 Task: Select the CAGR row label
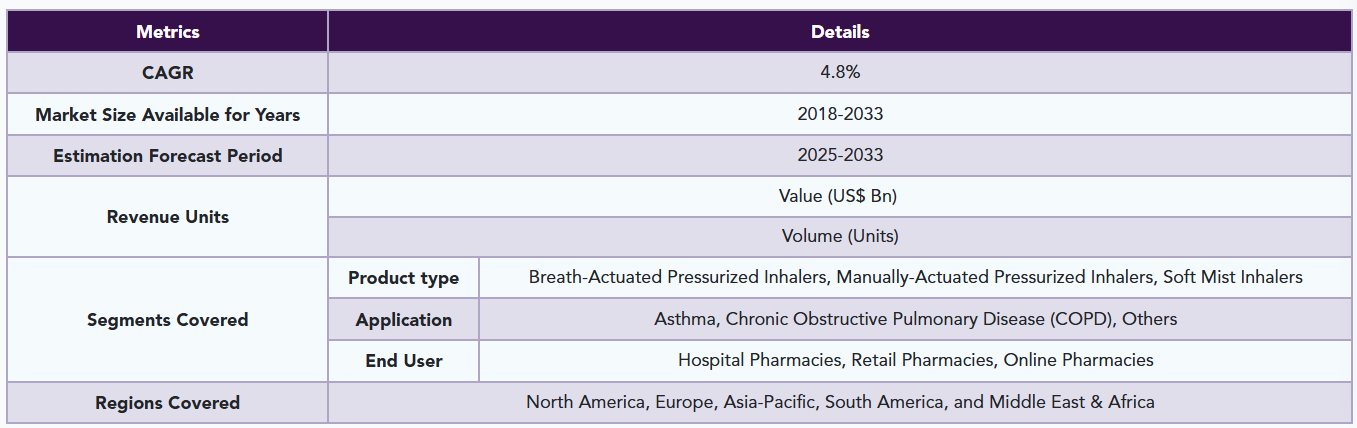click(x=168, y=72)
